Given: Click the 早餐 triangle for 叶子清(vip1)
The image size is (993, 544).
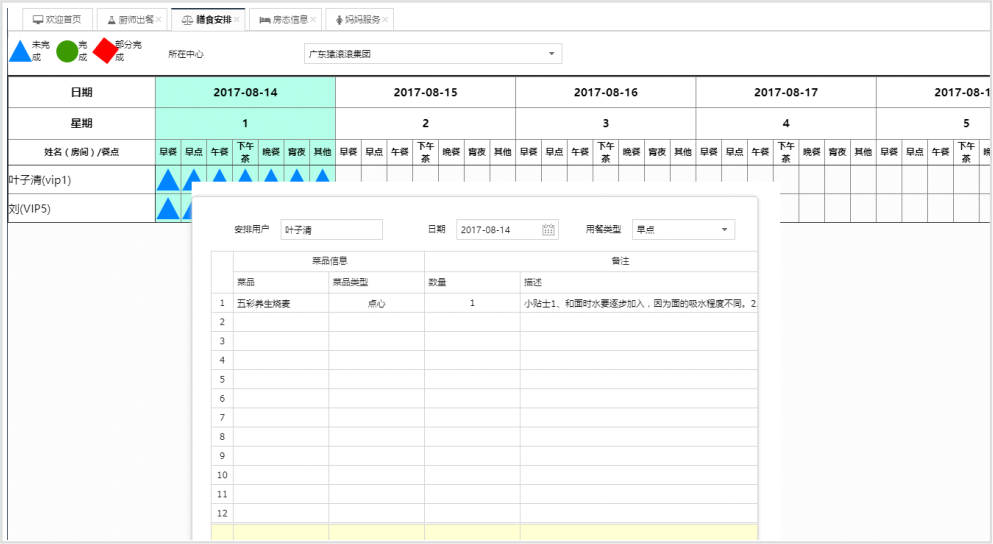Looking at the screenshot, I should 168,181.
